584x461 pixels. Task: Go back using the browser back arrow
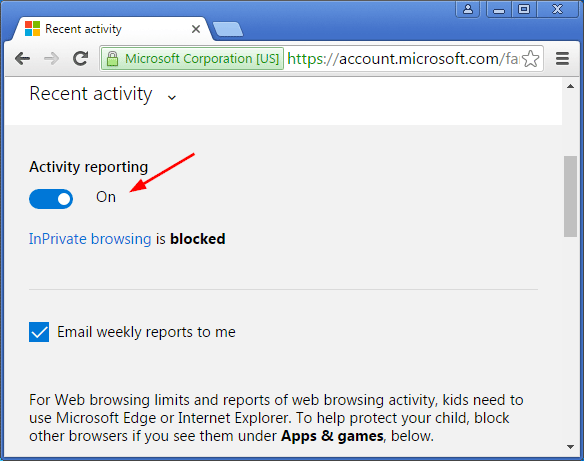click(22, 58)
